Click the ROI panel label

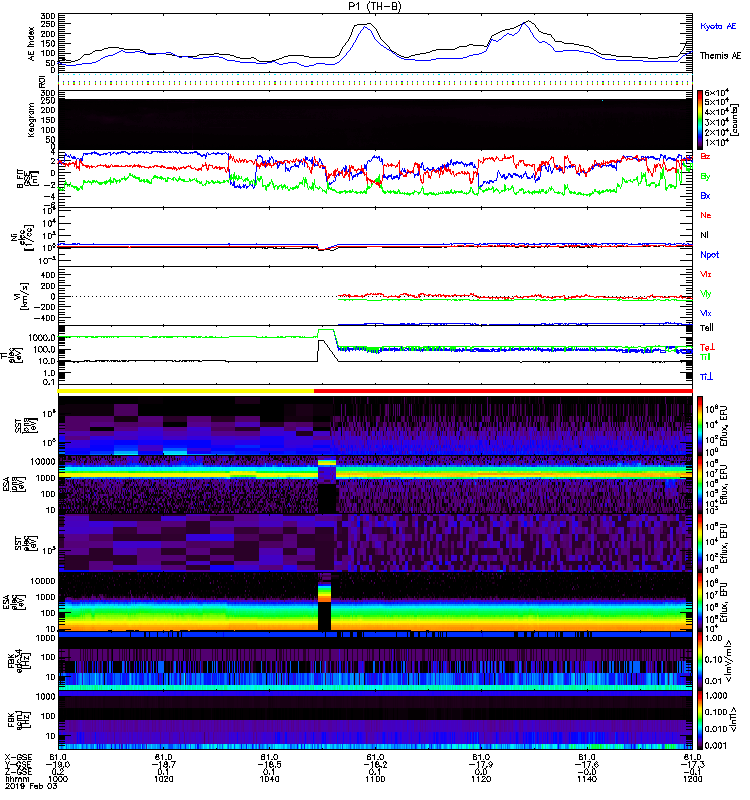(x=42, y=81)
